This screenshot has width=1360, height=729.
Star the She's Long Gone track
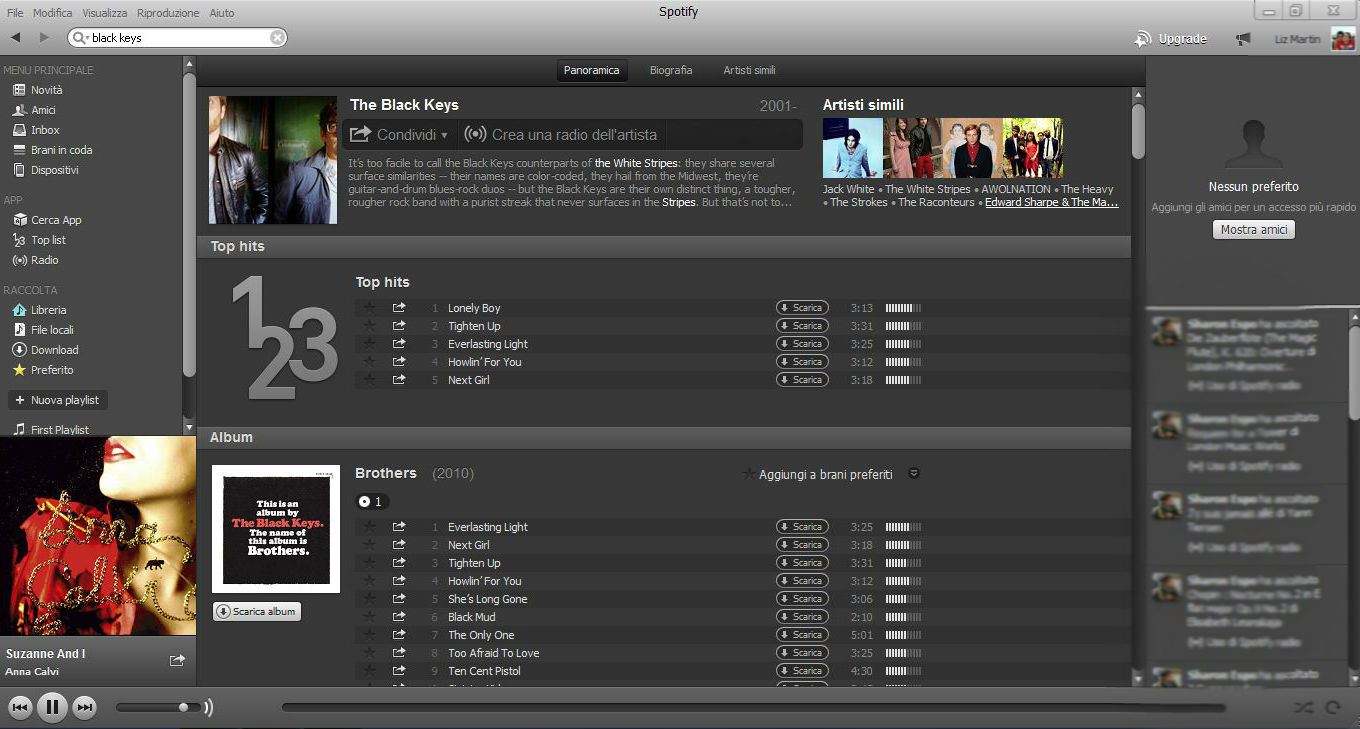[x=369, y=599]
